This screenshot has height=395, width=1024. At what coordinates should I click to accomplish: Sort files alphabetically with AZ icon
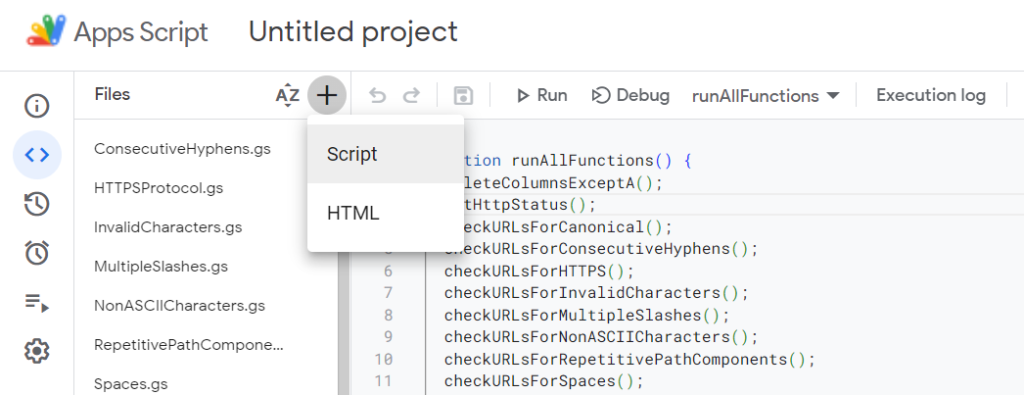287,96
